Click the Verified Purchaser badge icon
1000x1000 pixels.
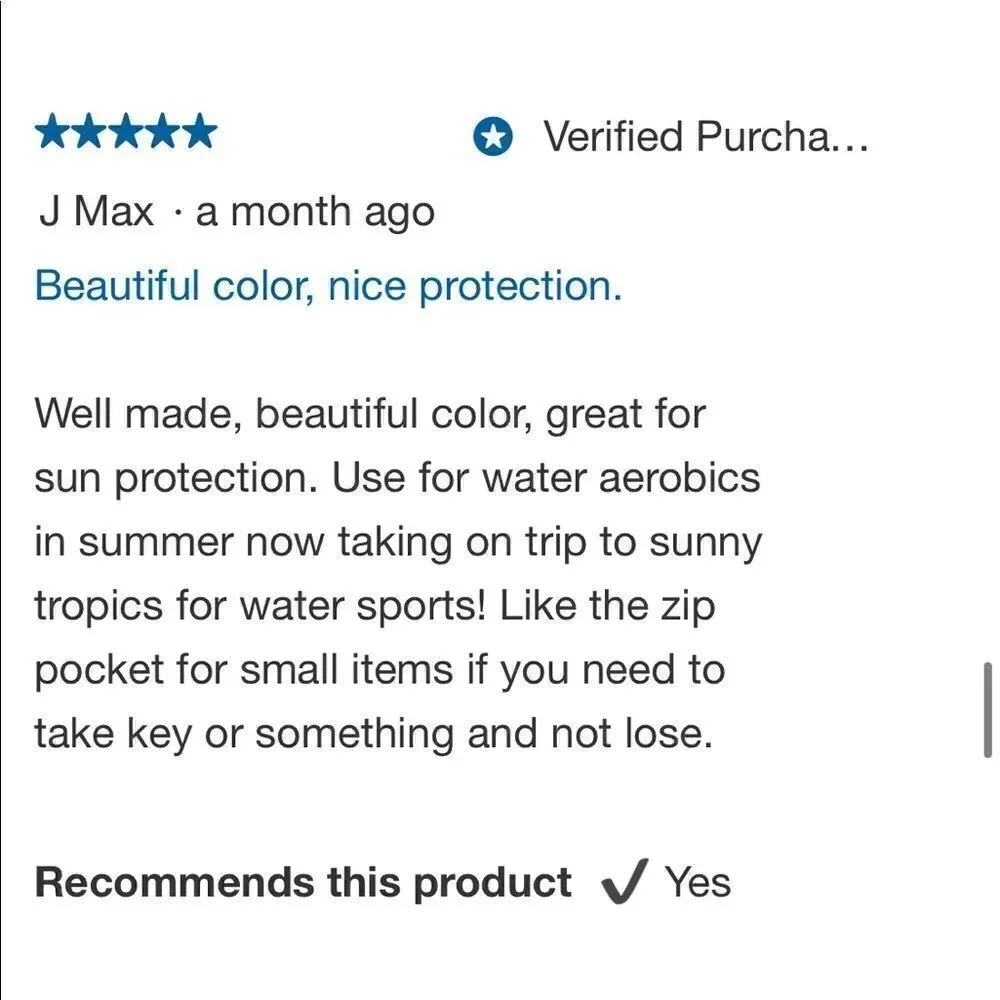[492, 136]
